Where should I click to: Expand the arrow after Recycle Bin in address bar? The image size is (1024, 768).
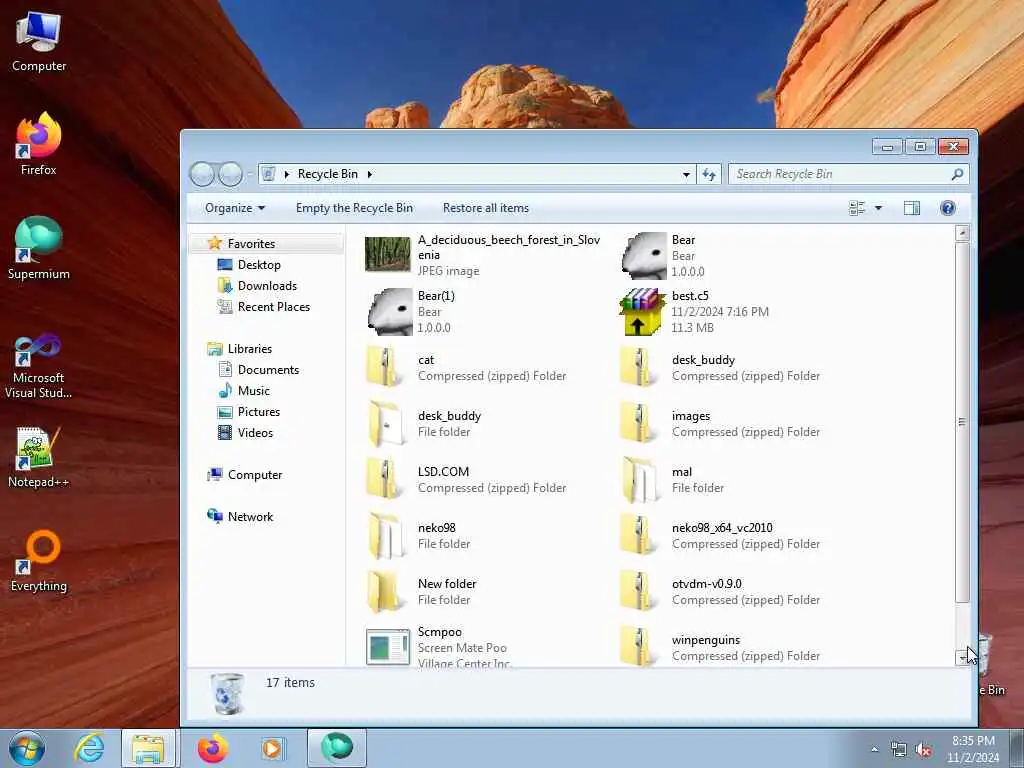click(370, 174)
